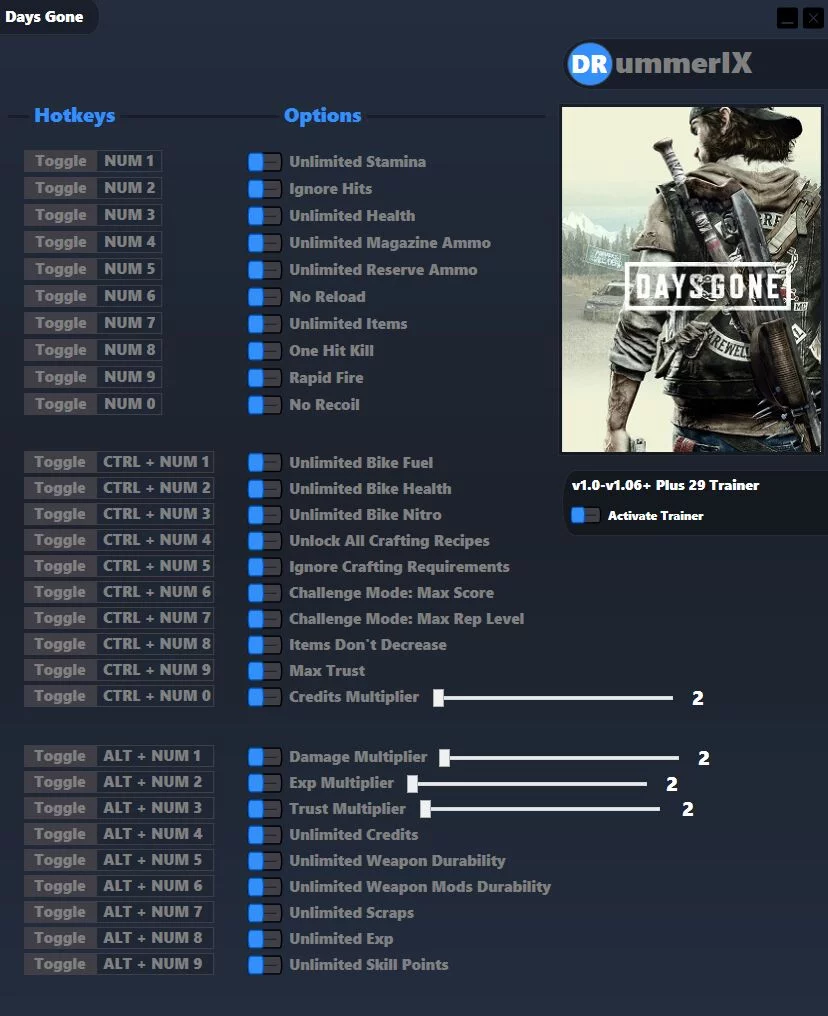This screenshot has width=828, height=1016.
Task: Toggle Unlimited Stamina on
Action: point(264,162)
